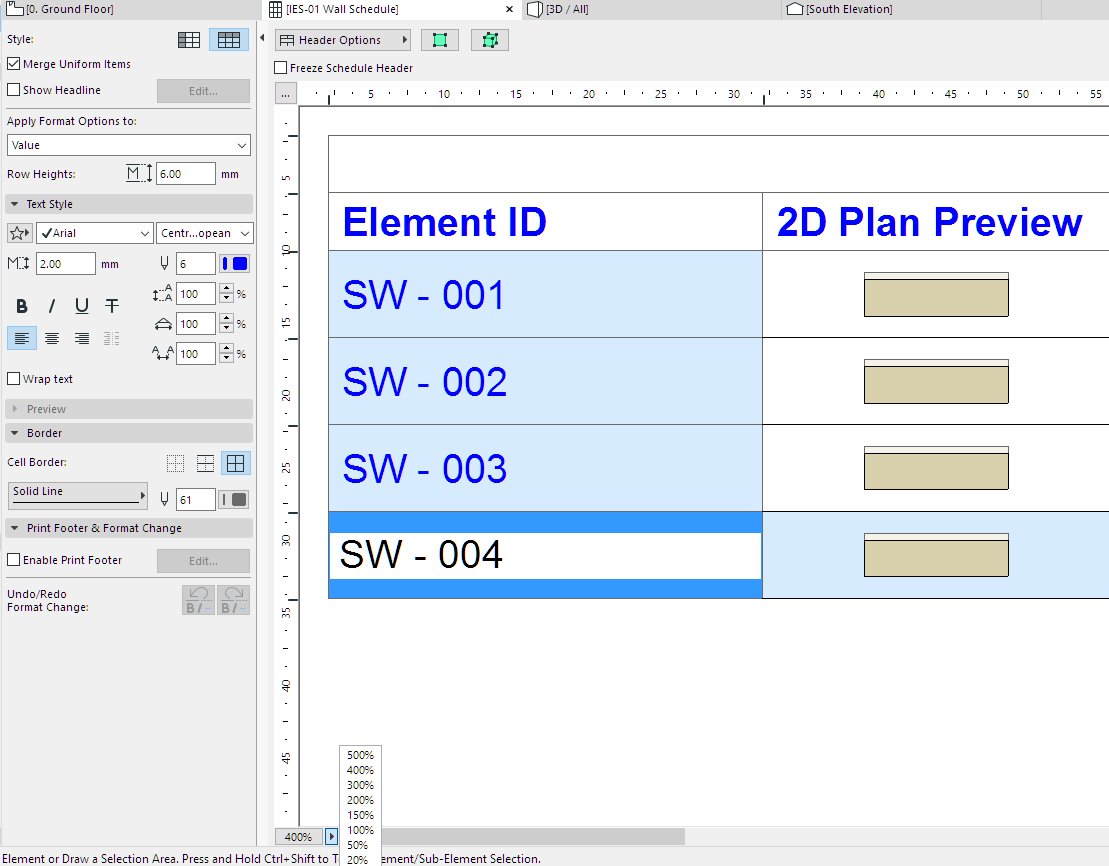The image size is (1109, 866).
Task: Select horizontal-only cell border option
Action: (x=205, y=463)
